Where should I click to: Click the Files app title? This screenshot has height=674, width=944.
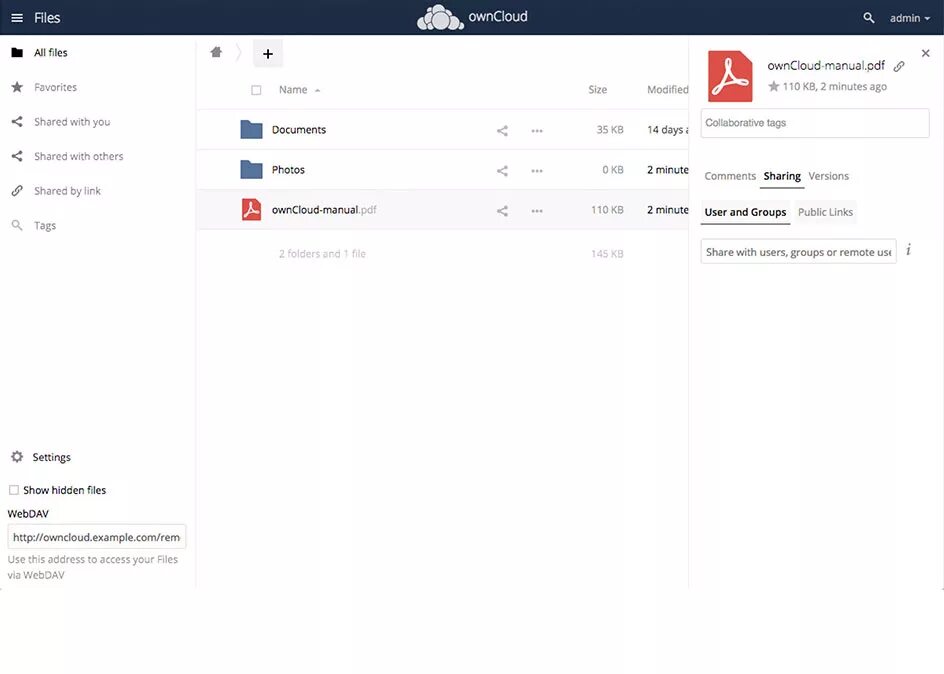(x=47, y=18)
